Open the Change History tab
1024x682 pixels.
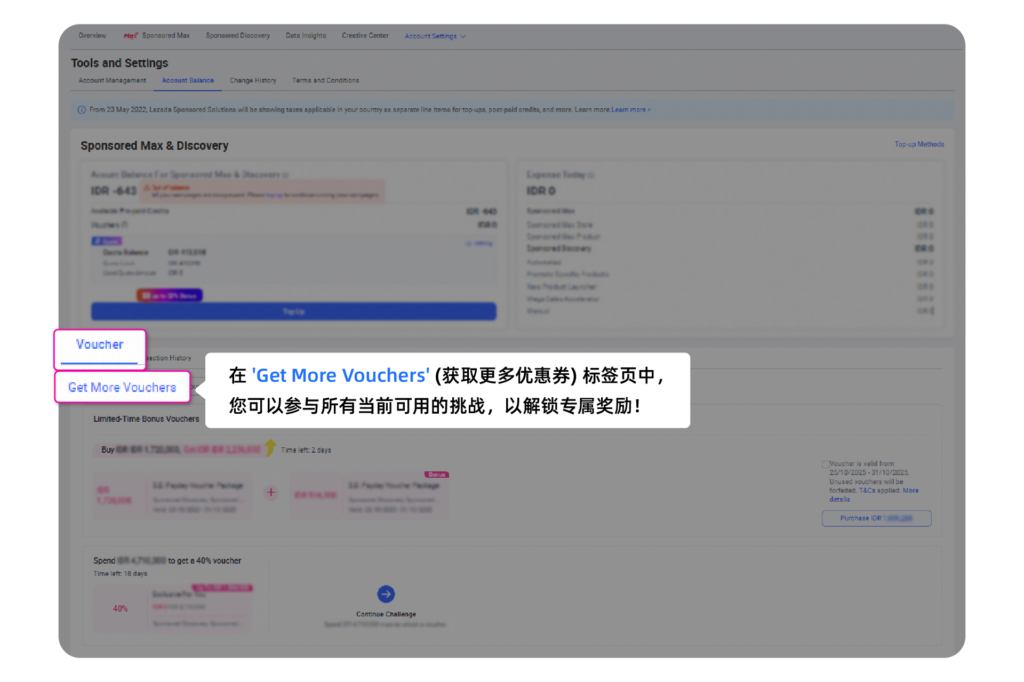[x=253, y=81]
